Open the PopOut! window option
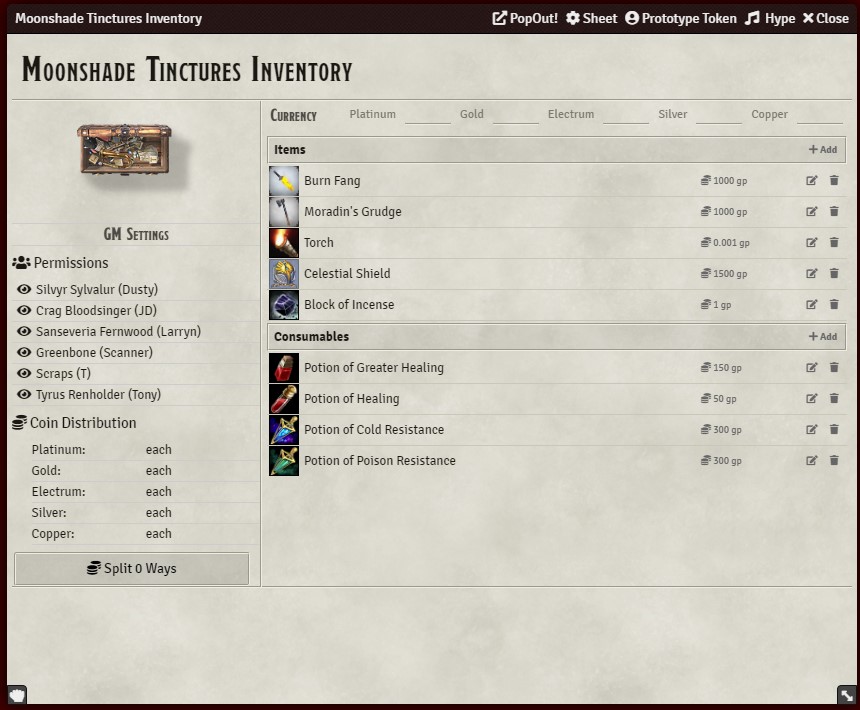Screen dimensions: 860x710 [525, 18]
